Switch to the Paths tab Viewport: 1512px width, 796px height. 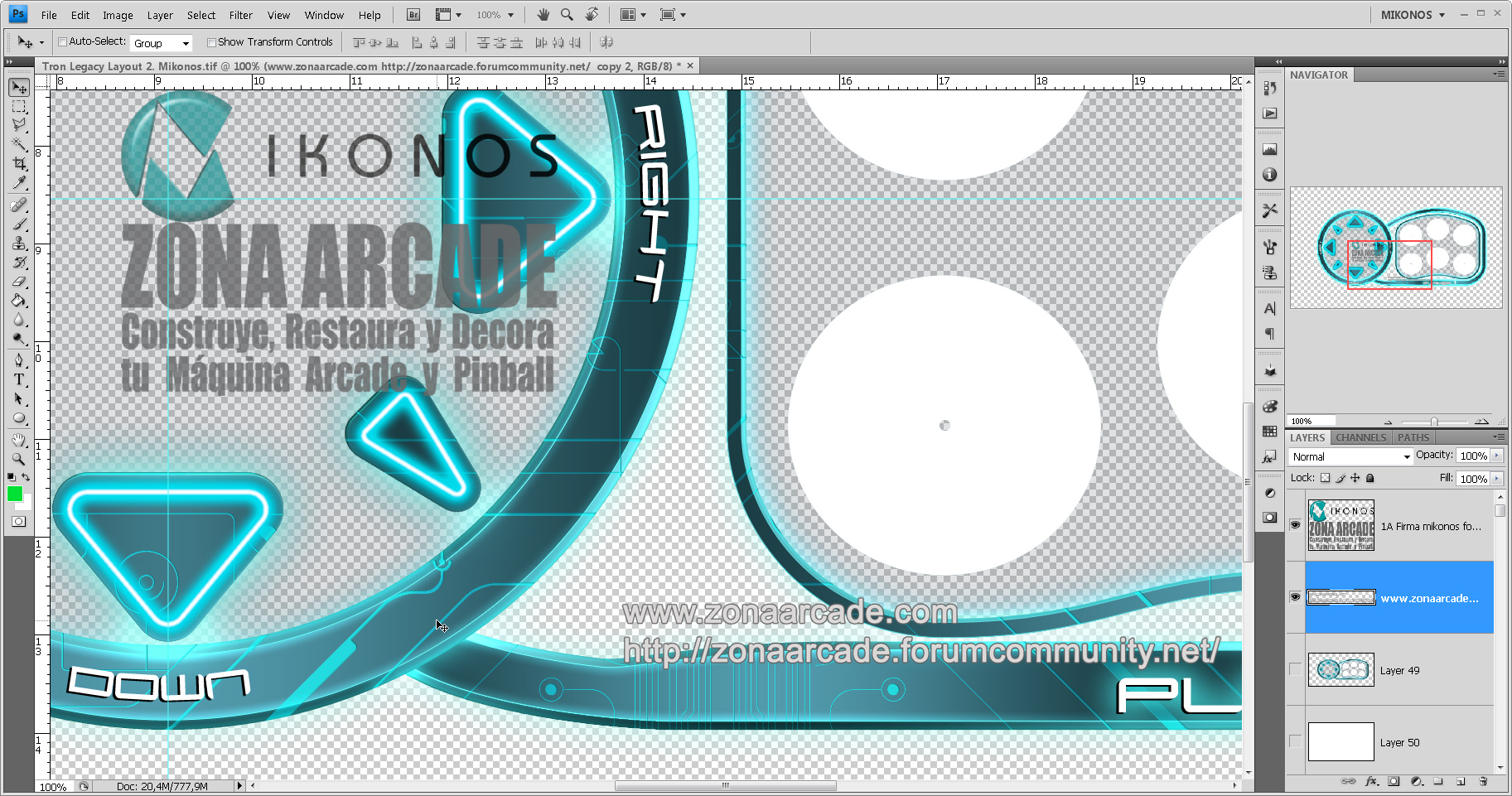[x=1413, y=437]
